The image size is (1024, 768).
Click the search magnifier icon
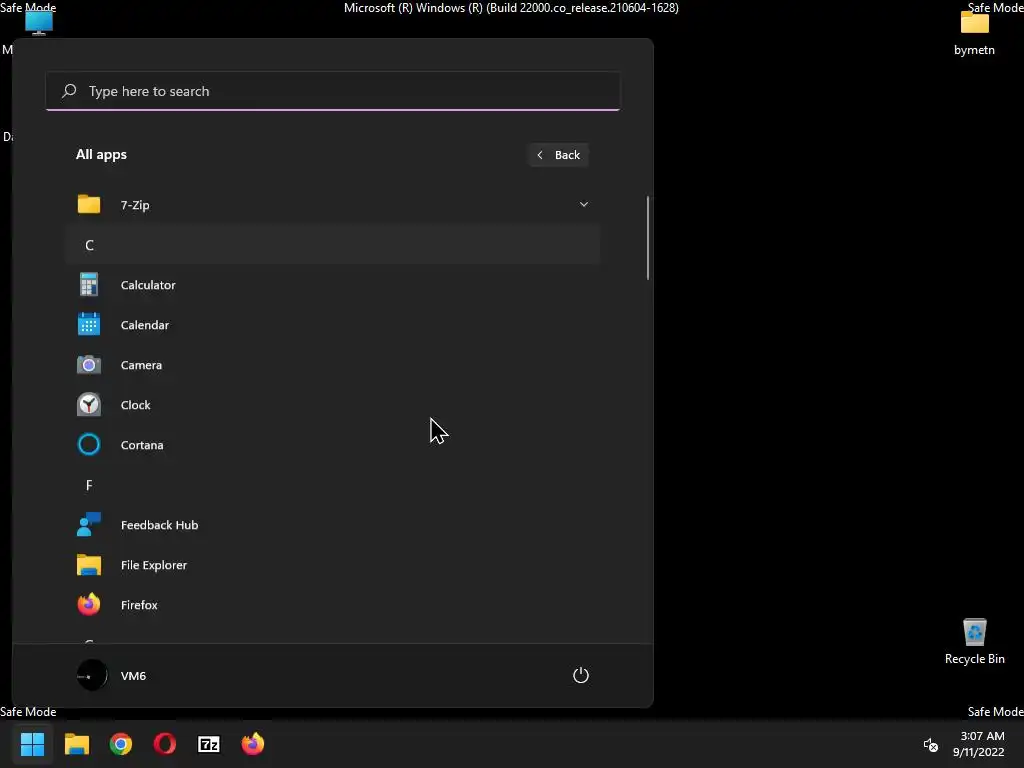pos(69,91)
